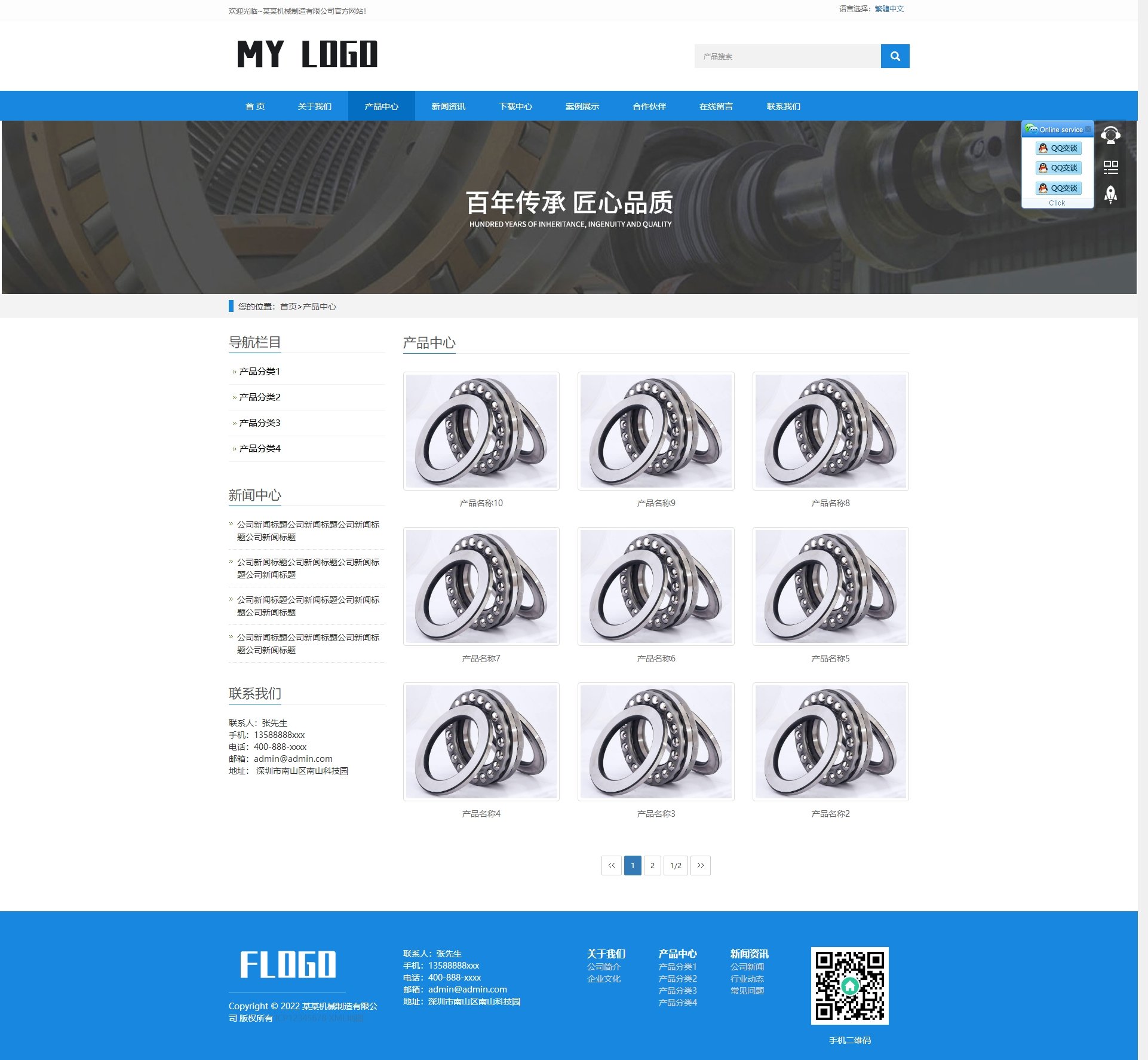1148x1060 pixels.
Task: Click the 首页 breadcrumb link
Action: [x=288, y=307]
